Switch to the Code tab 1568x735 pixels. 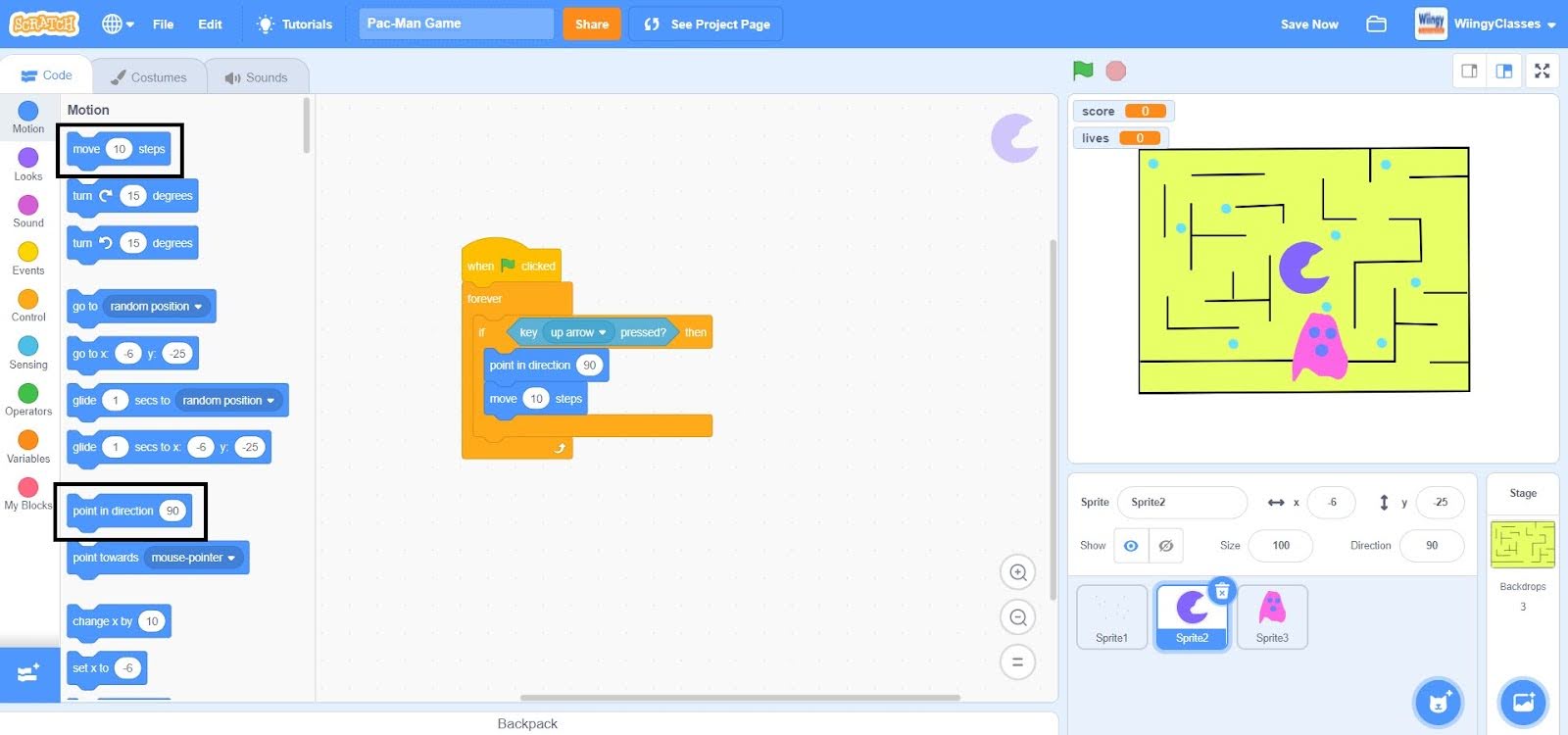47,75
